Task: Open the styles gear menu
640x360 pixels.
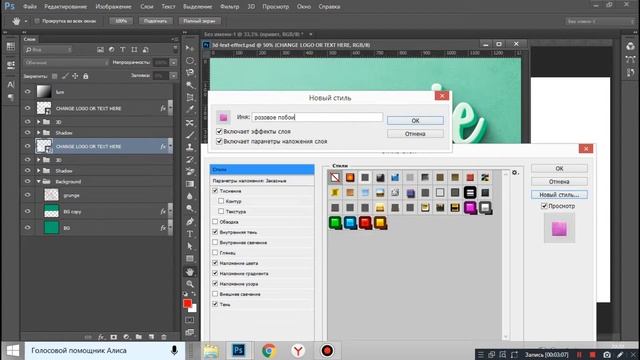Action: (515, 173)
